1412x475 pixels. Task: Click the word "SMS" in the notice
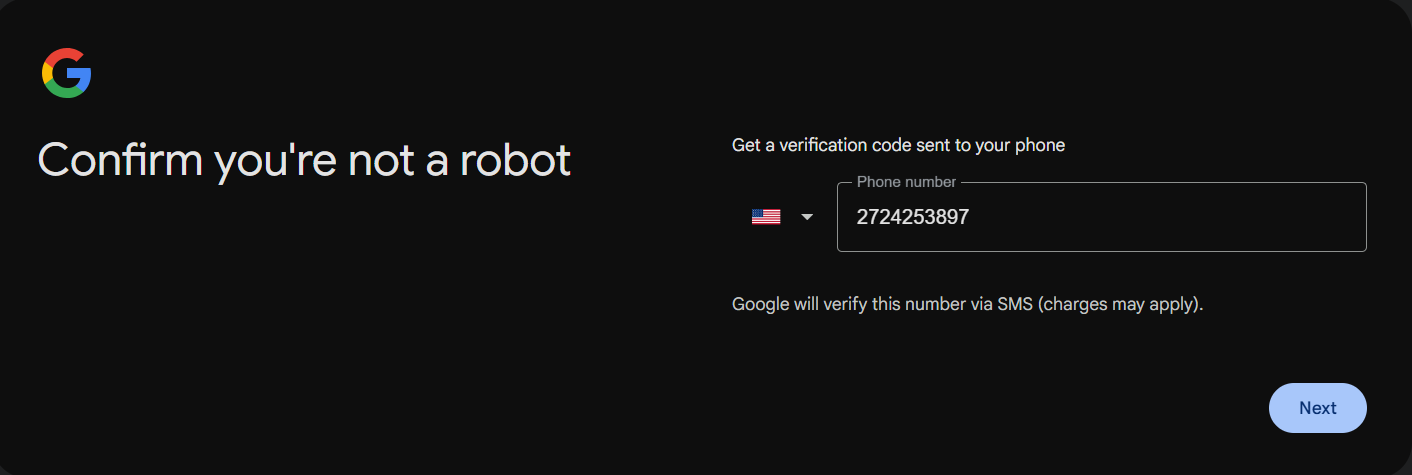pos(1015,304)
